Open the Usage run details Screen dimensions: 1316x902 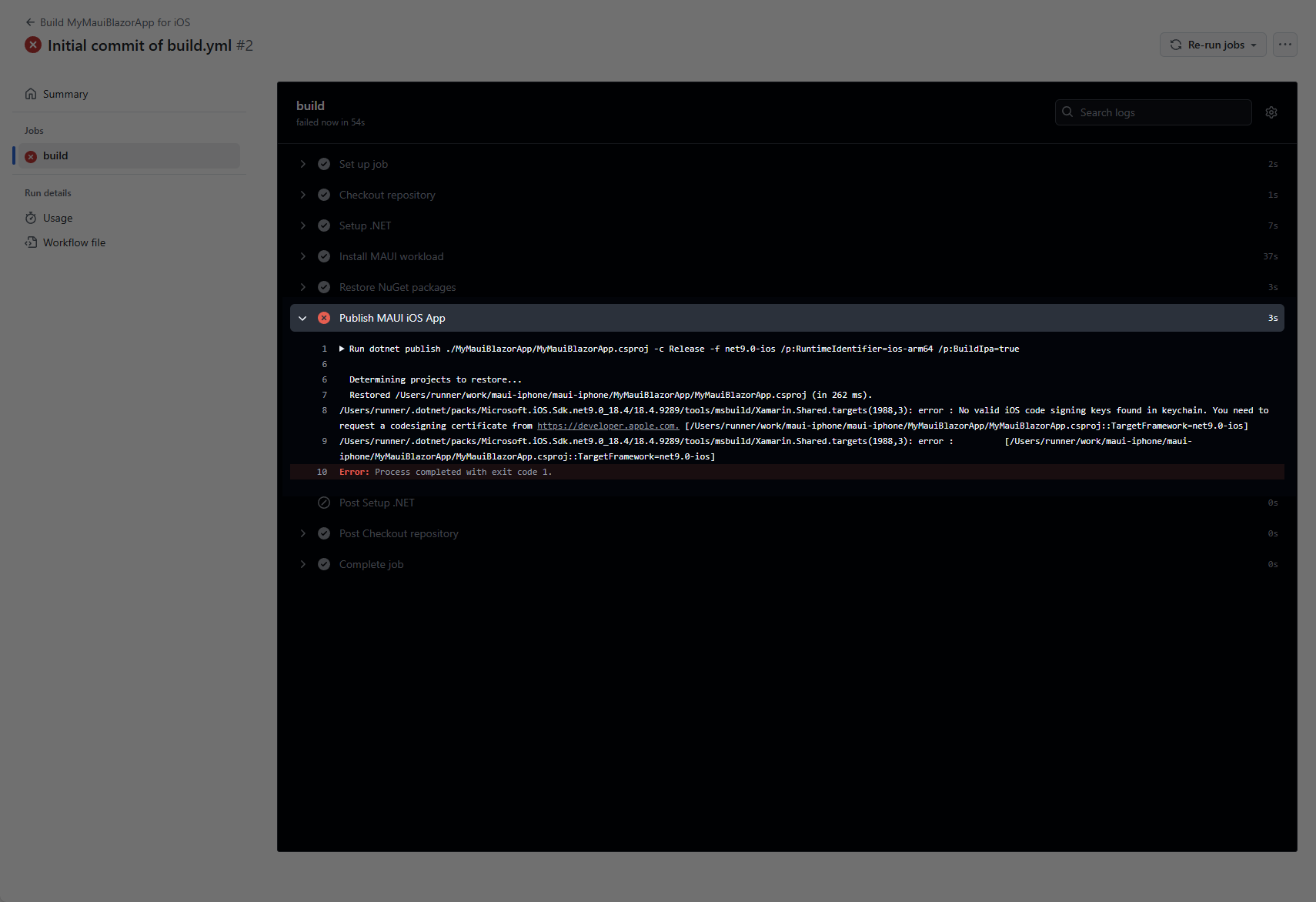tap(58, 218)
